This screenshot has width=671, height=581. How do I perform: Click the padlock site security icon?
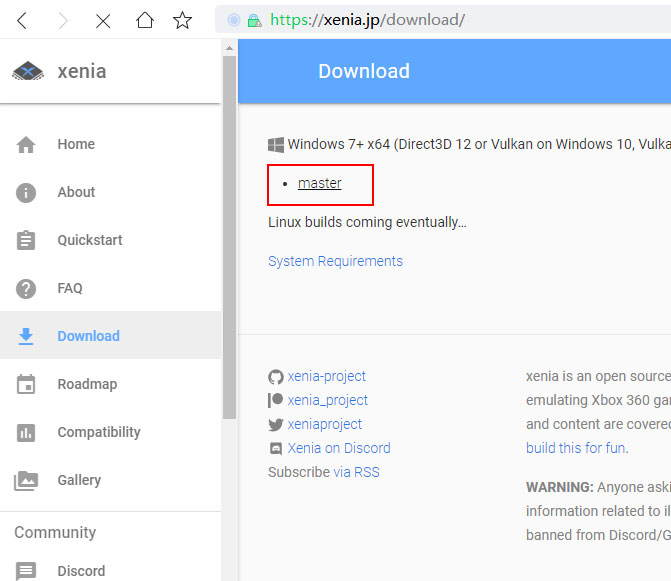(254, 20)
